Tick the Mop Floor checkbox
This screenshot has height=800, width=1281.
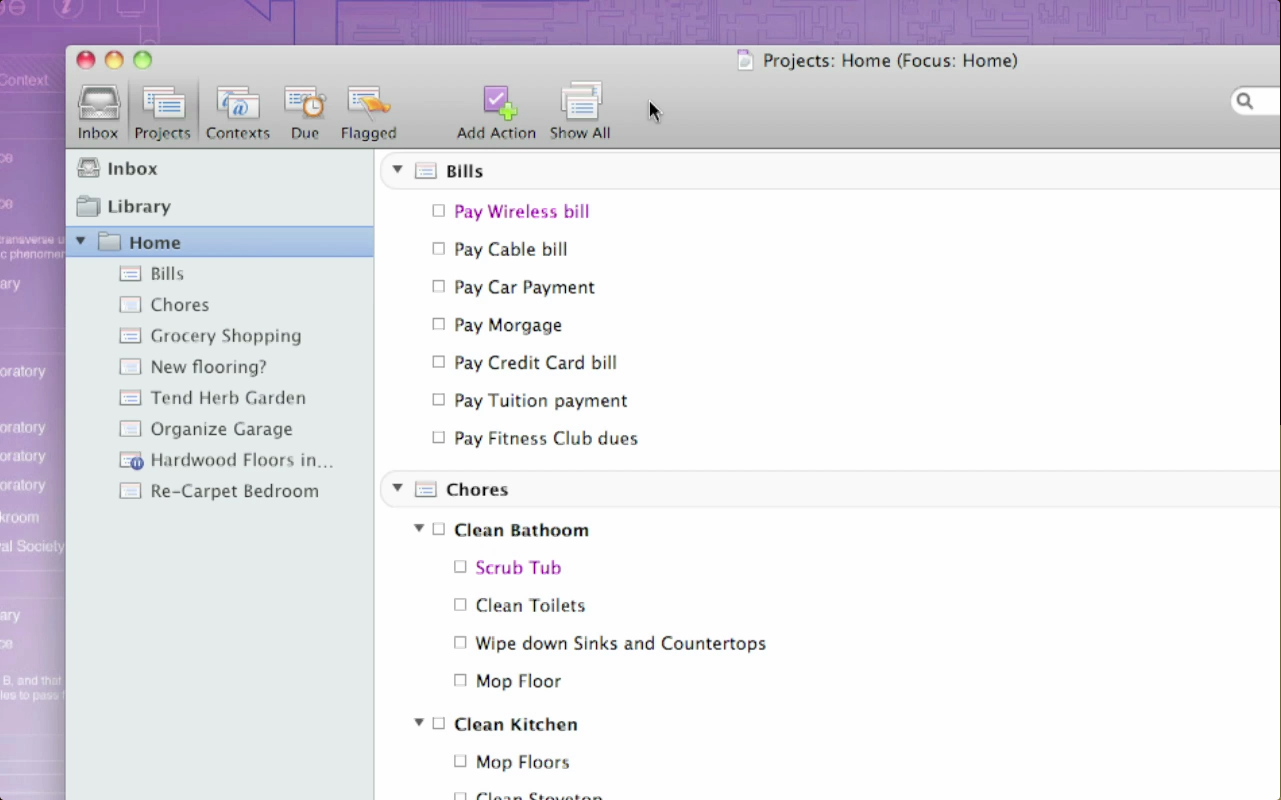[x=460, y=680]
